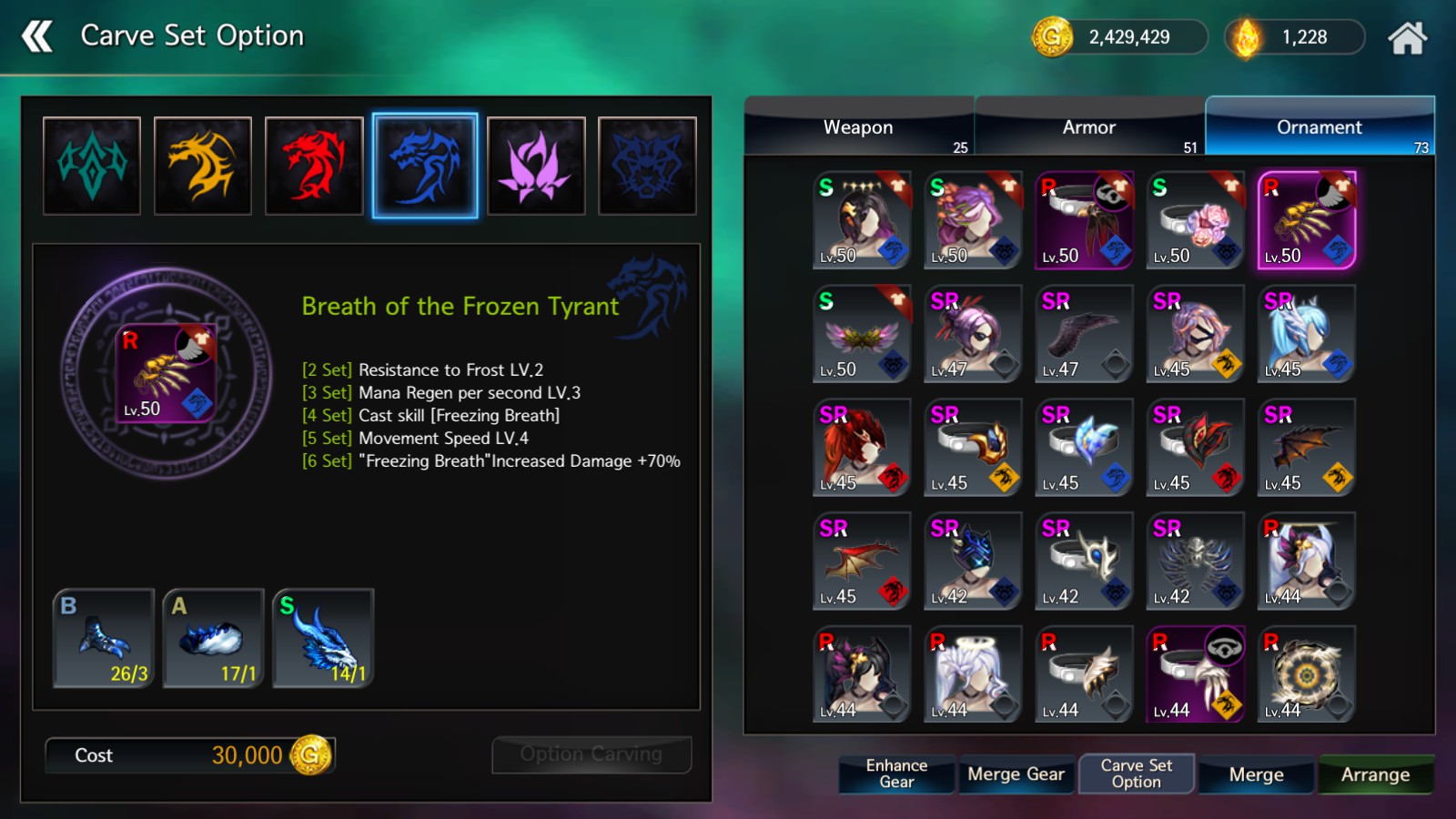
Task: Click the Arrange button
Action: pos(1375,774)
